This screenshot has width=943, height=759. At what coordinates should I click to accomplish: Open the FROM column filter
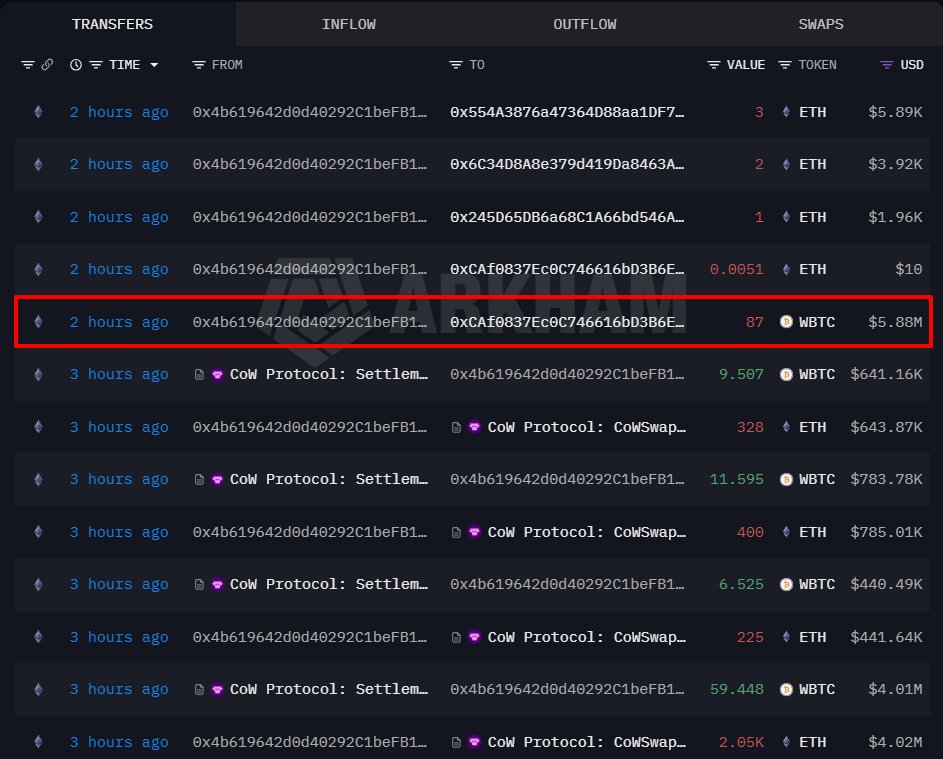198,64
